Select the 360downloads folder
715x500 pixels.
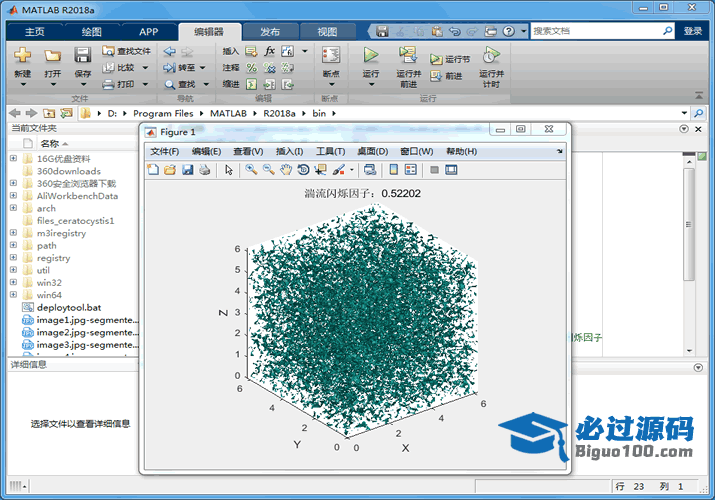coord(68,171)
